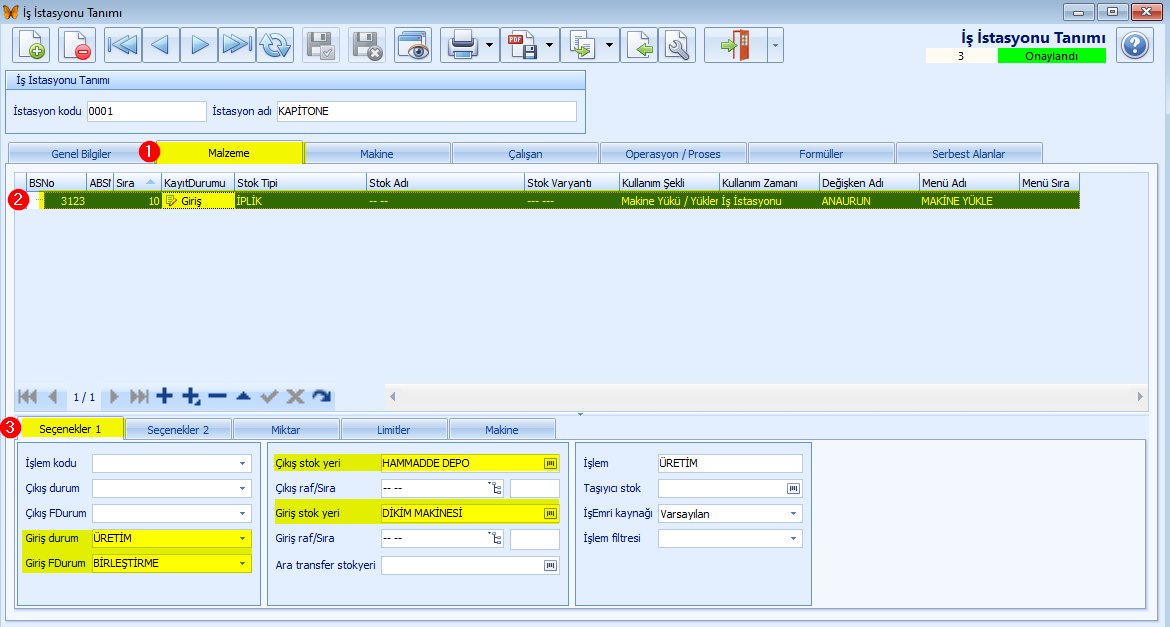Screen dimensions: 1170x627
Task: Click İstasyon kodu input field
Action: (146, 111)
